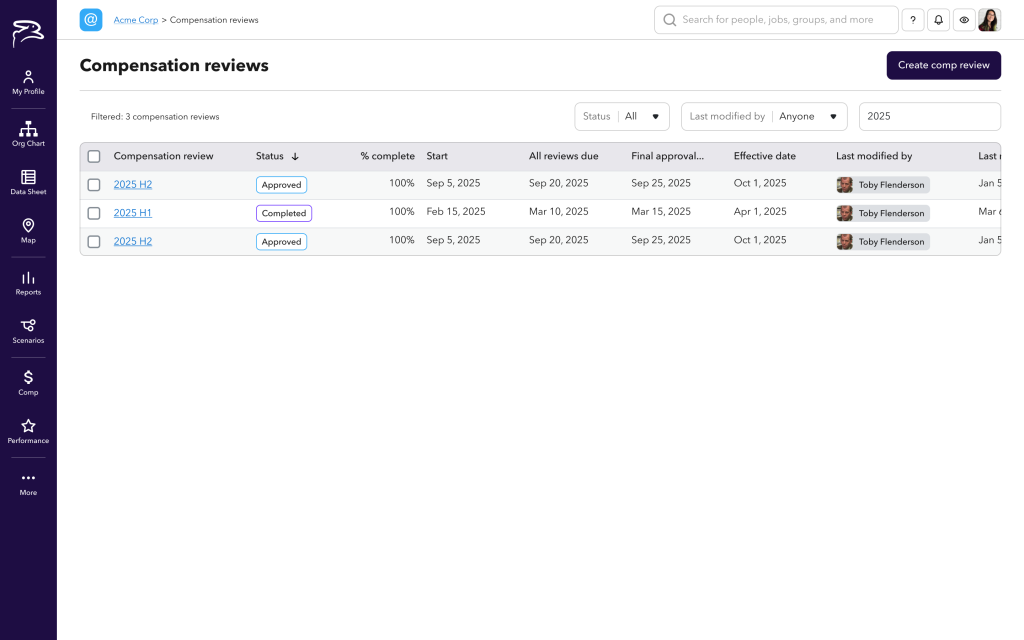Select the first 2025 H2 row checkbox
Viewport: 1024px width, 640px height.
click(94, 185)
